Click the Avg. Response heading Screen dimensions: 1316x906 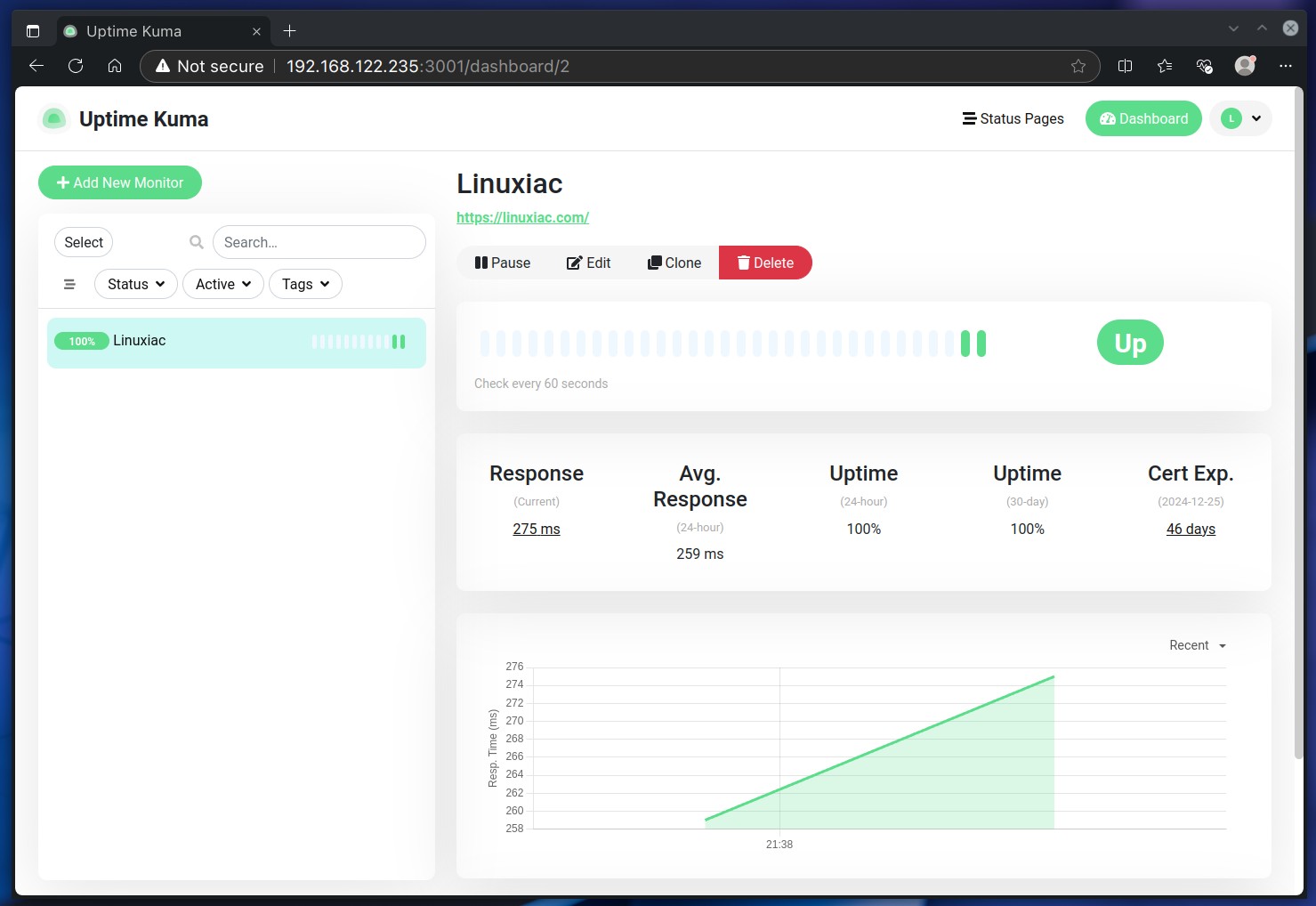pos(700,486)
